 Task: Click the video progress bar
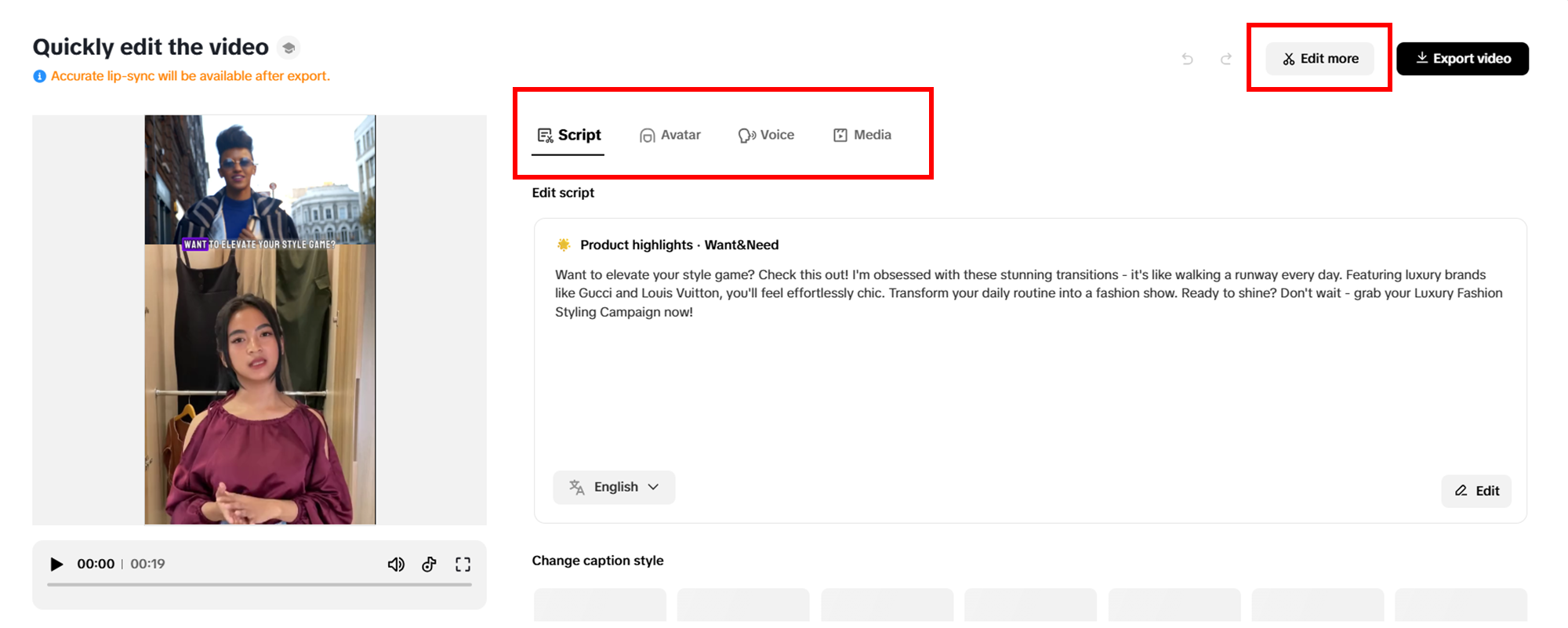coord(260,584)
